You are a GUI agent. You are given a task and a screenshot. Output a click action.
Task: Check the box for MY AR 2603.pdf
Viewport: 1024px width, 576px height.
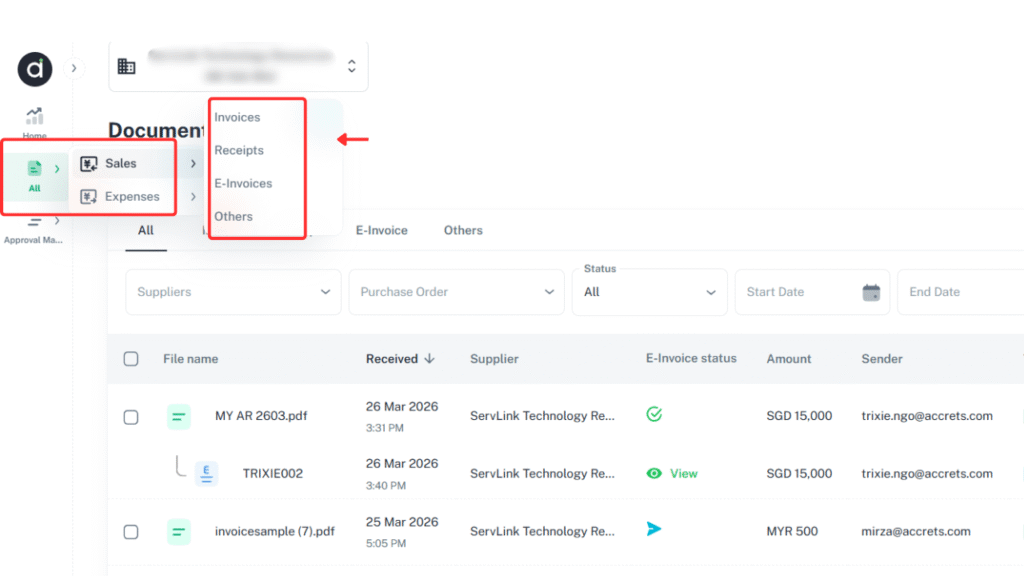click(x=131, y=417)
